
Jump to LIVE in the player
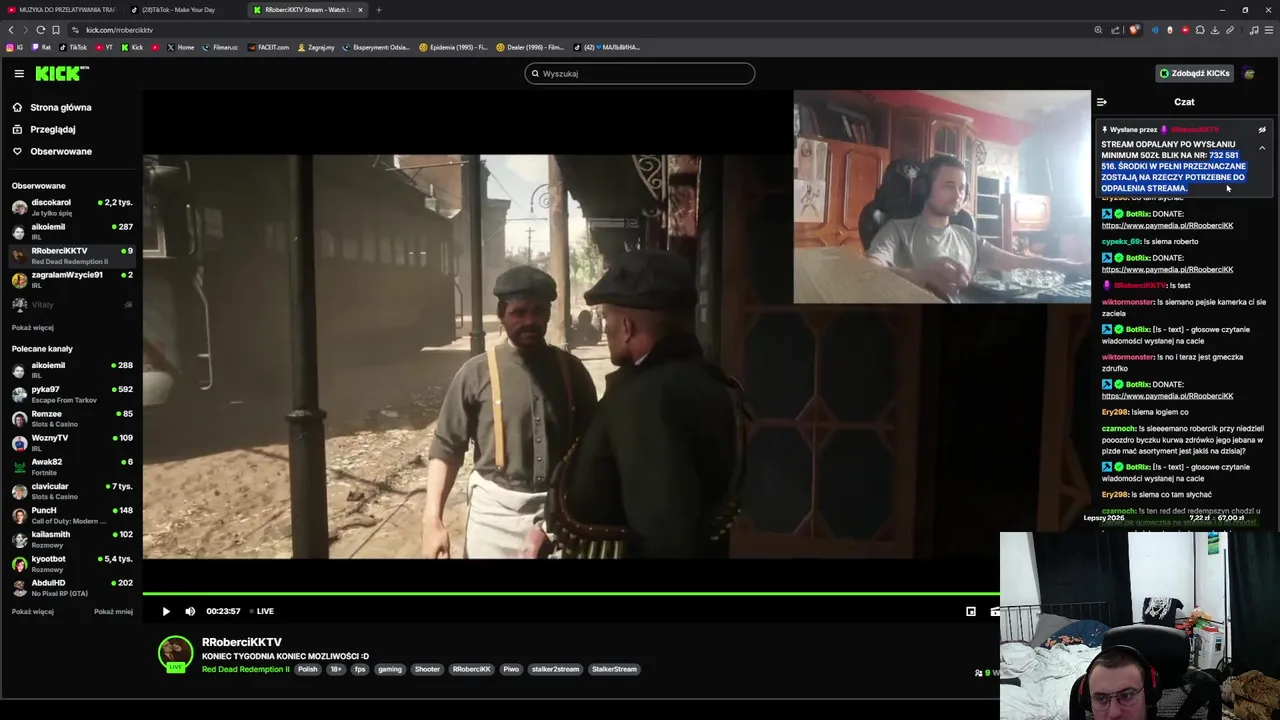[x=262, y=611]
